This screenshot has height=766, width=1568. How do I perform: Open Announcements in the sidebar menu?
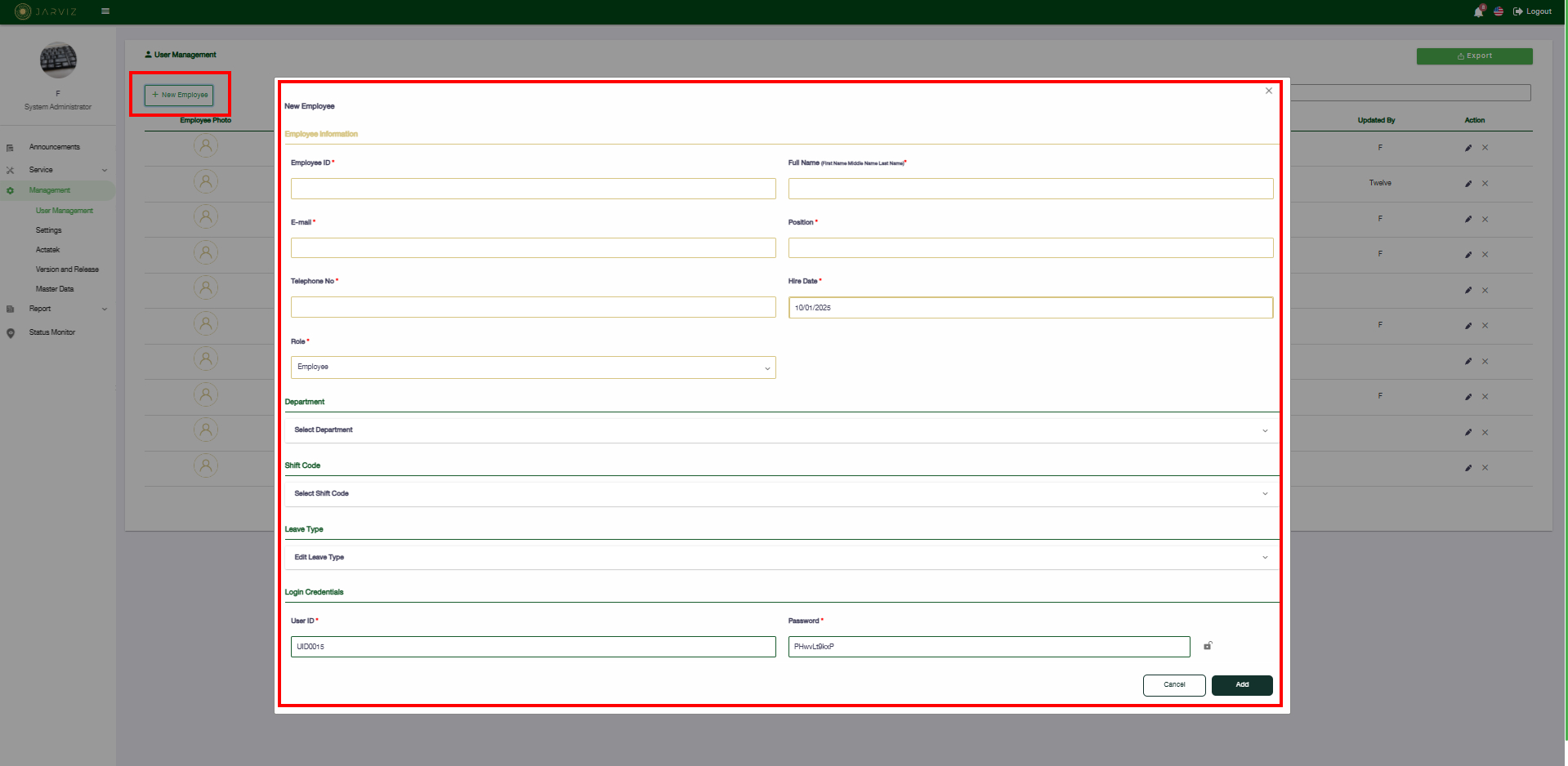55,147
